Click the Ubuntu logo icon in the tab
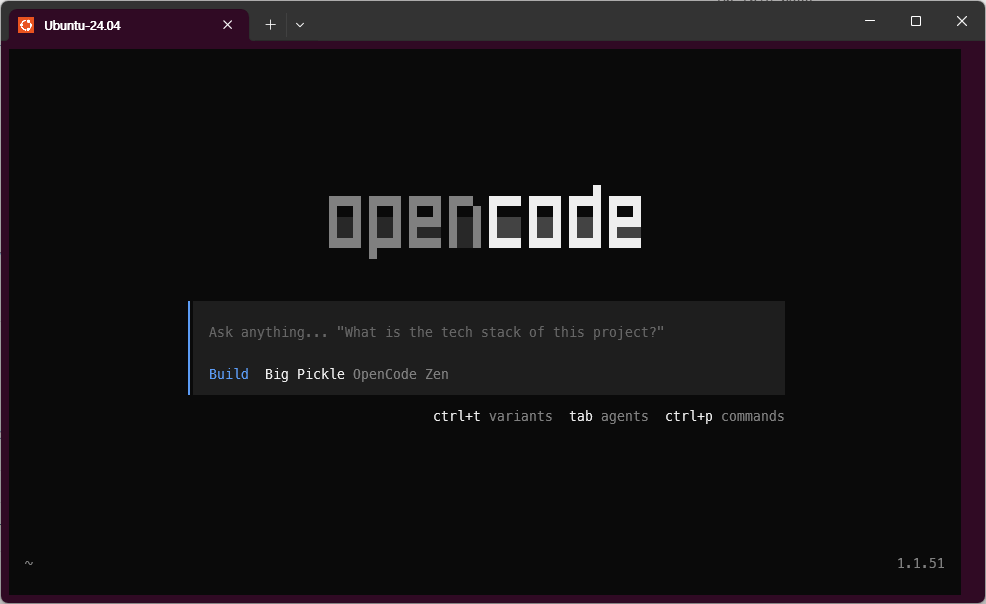Screen dimensions: 986x604 tap(26, 25)
